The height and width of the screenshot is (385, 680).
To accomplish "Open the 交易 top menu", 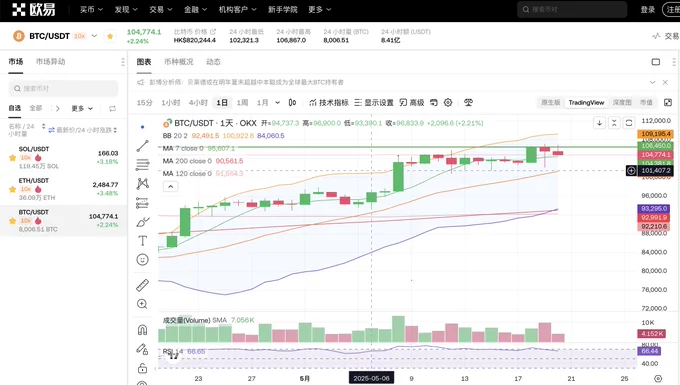I will pos(160,9).
